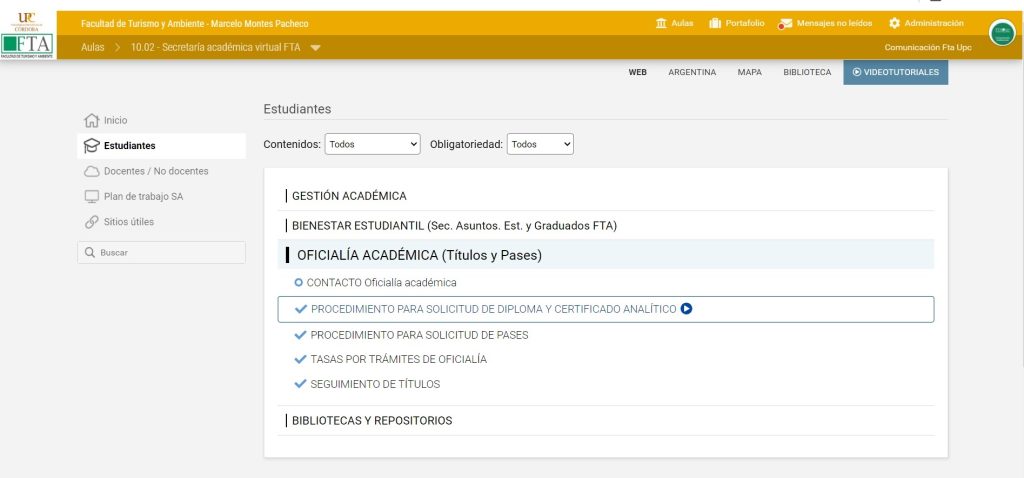
Task: Open the Contenidos dropdown
Action: 373,144
